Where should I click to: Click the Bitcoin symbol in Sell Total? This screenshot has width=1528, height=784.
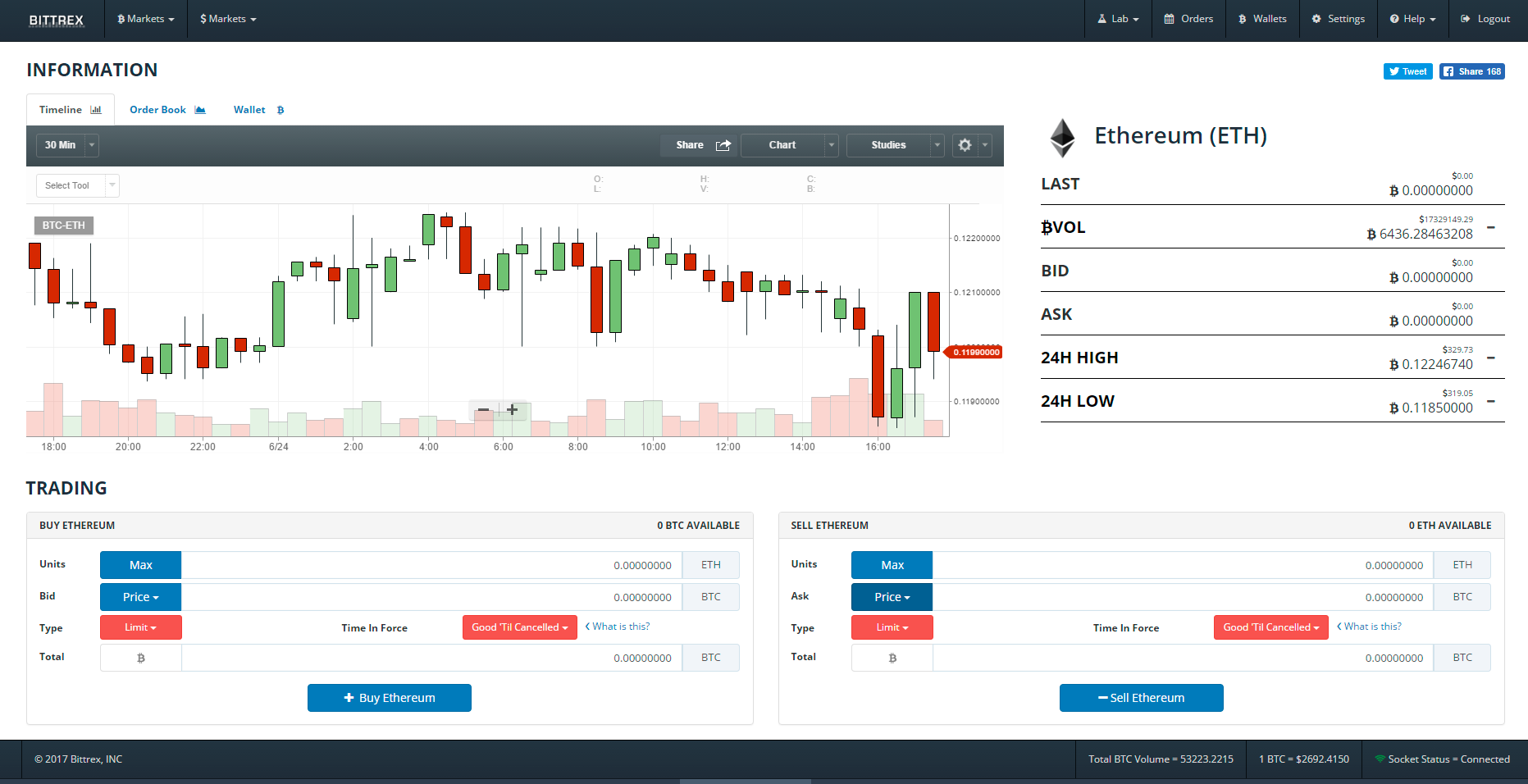pyautogui.click(x=892, y=658)
